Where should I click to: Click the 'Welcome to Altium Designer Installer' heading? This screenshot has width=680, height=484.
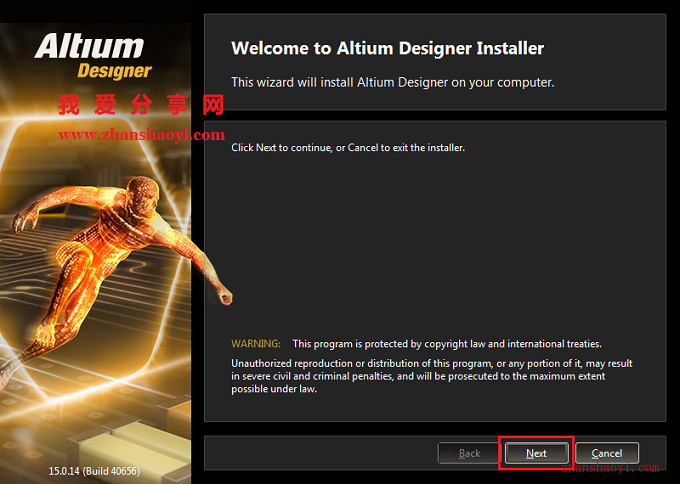(x=387, y=48)
